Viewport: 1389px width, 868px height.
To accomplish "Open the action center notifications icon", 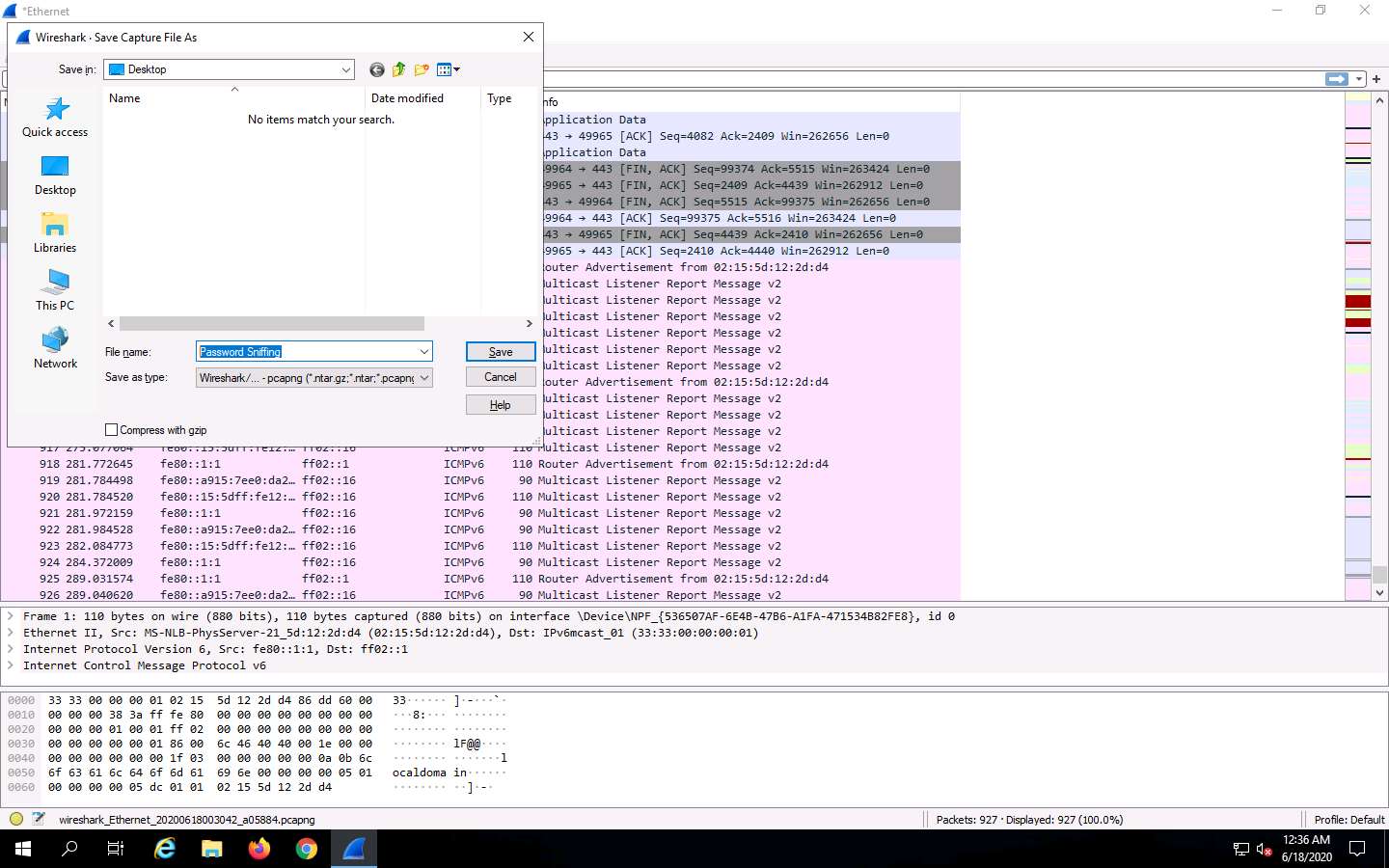I will tap(1357, 849).
